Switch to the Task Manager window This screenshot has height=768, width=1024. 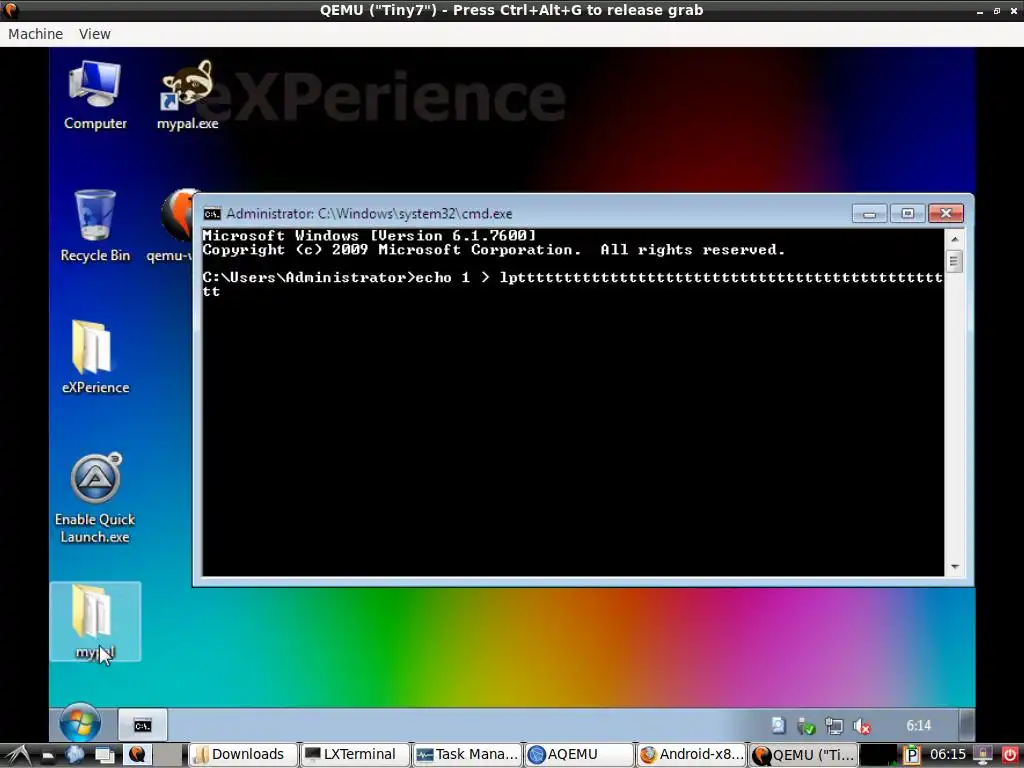tap(467, 754)
